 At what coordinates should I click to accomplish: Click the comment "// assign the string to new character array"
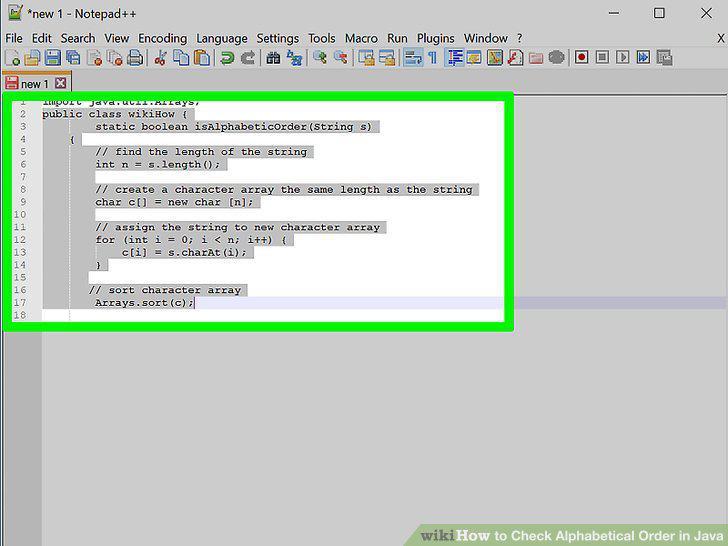point(237,227)
